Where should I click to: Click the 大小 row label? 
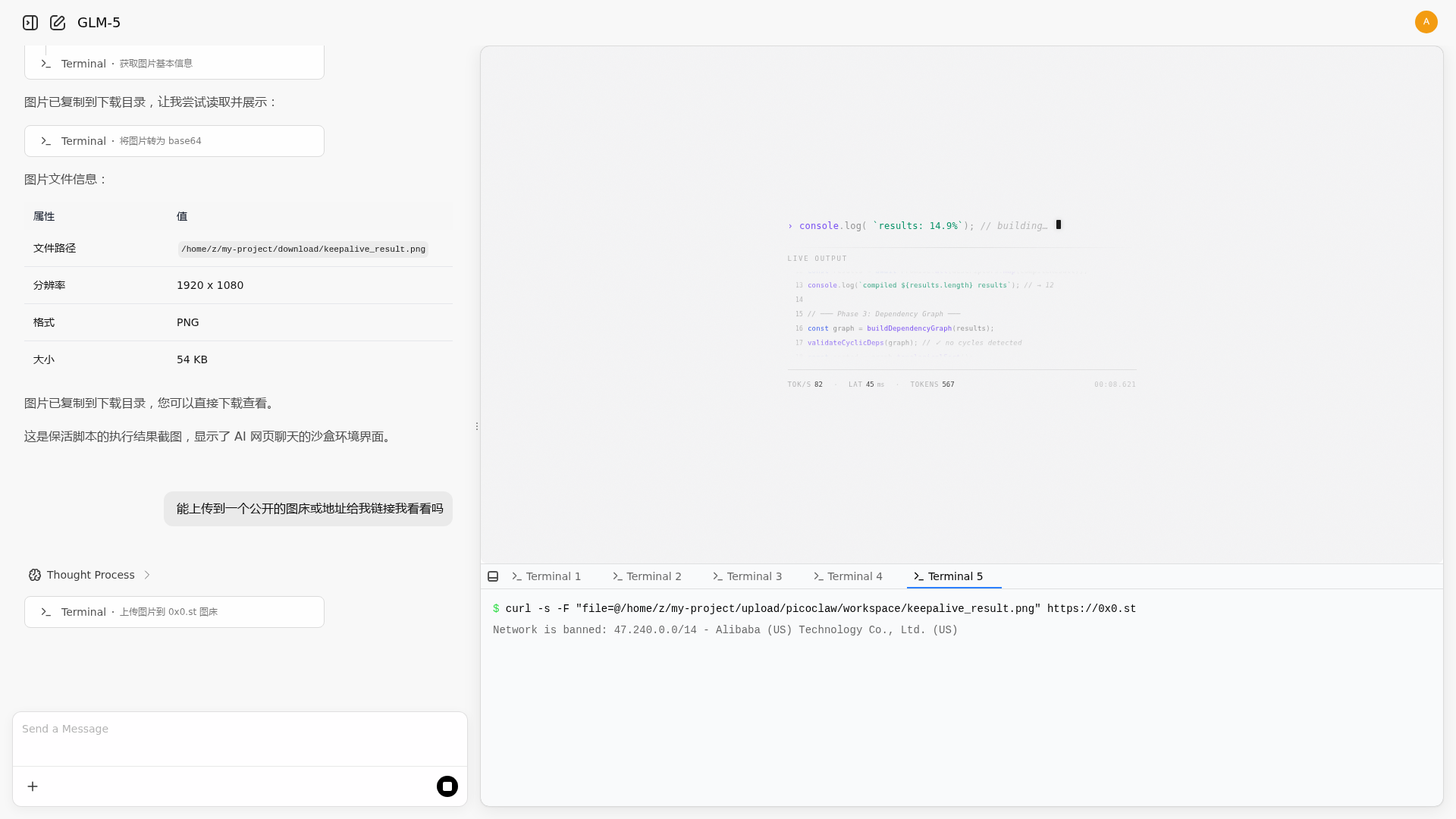44,359
